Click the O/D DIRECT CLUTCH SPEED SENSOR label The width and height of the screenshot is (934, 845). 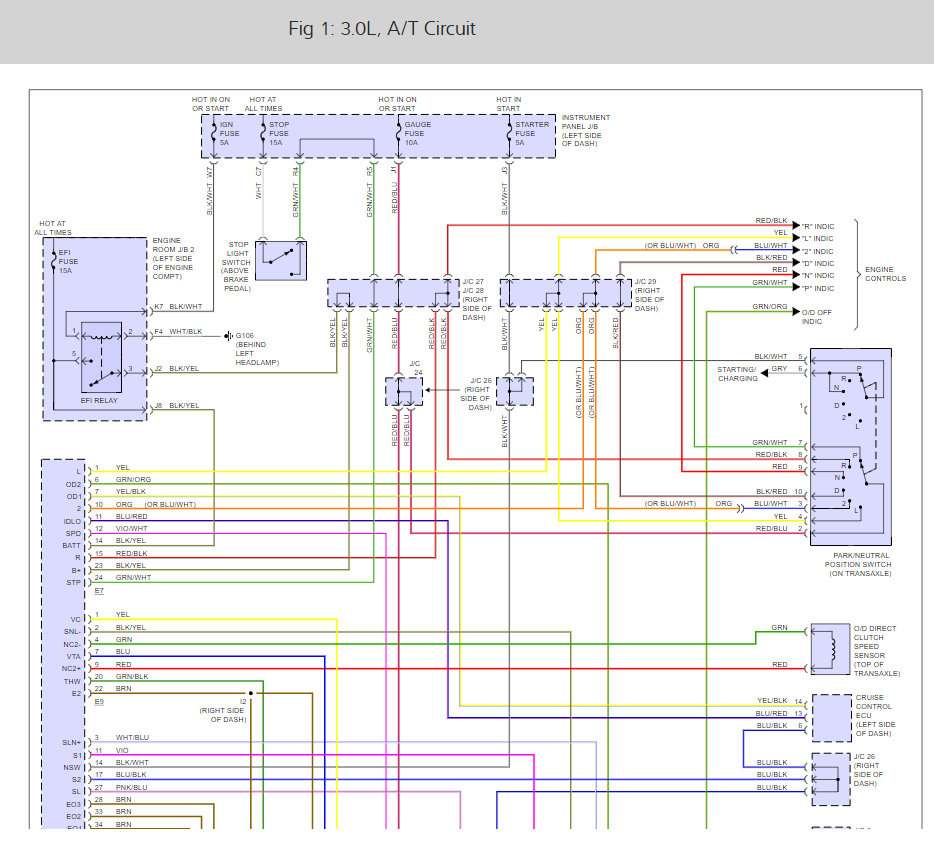(877, 651)
